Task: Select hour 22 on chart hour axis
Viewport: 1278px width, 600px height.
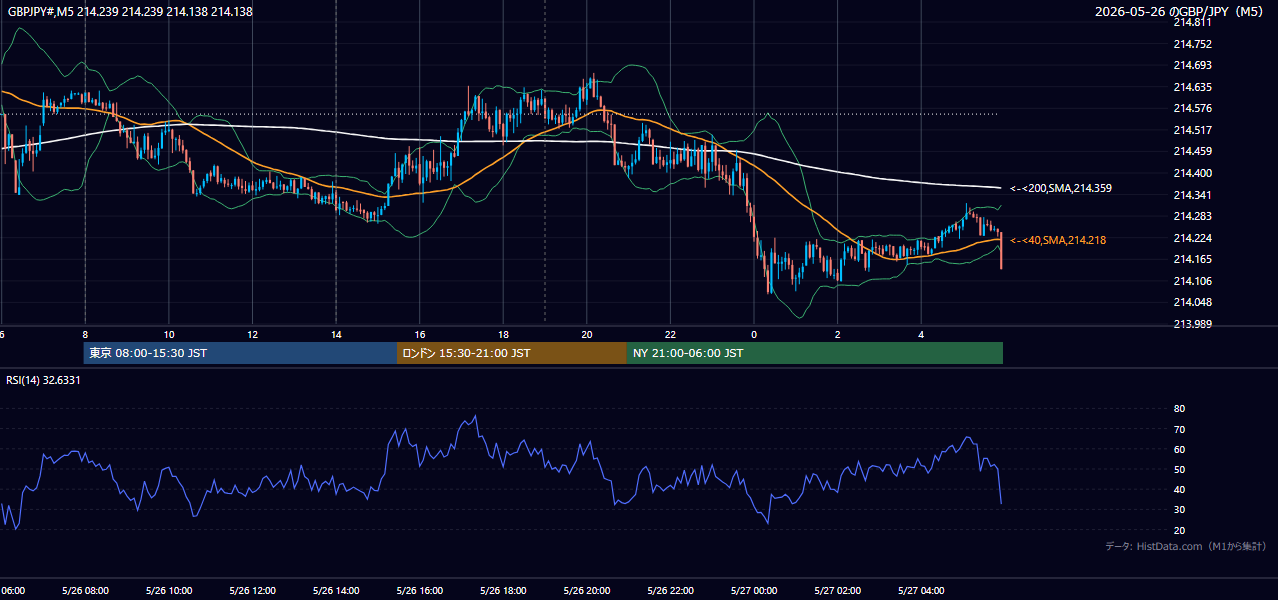Action: pyautogui.click(x=670, y=335)
